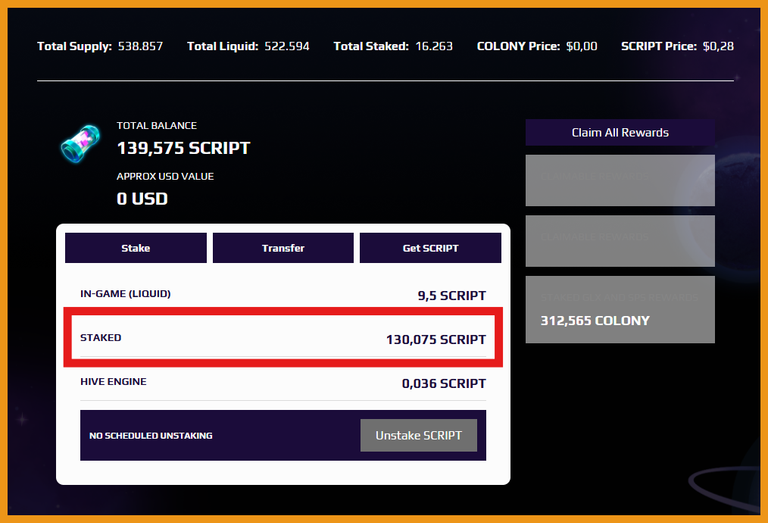Open the Stake dialog
Image resolution: width=768 pixels, height=523 pixels.
tap(136, 248)
